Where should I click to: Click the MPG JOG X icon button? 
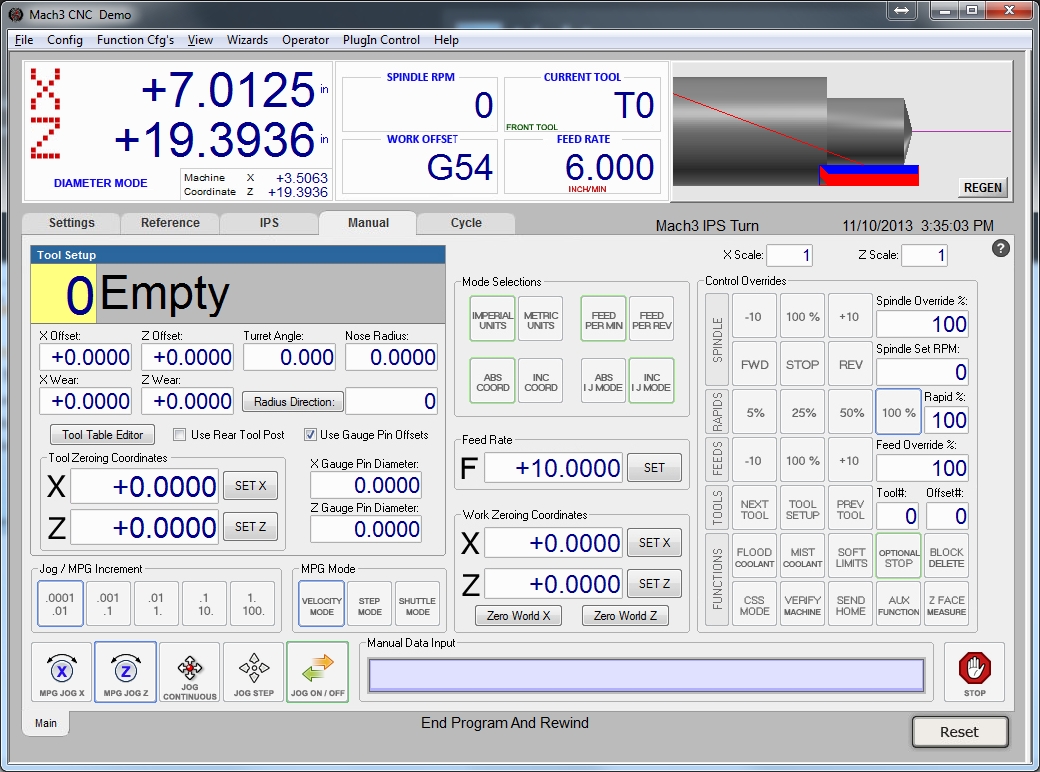tap(62, 672)
